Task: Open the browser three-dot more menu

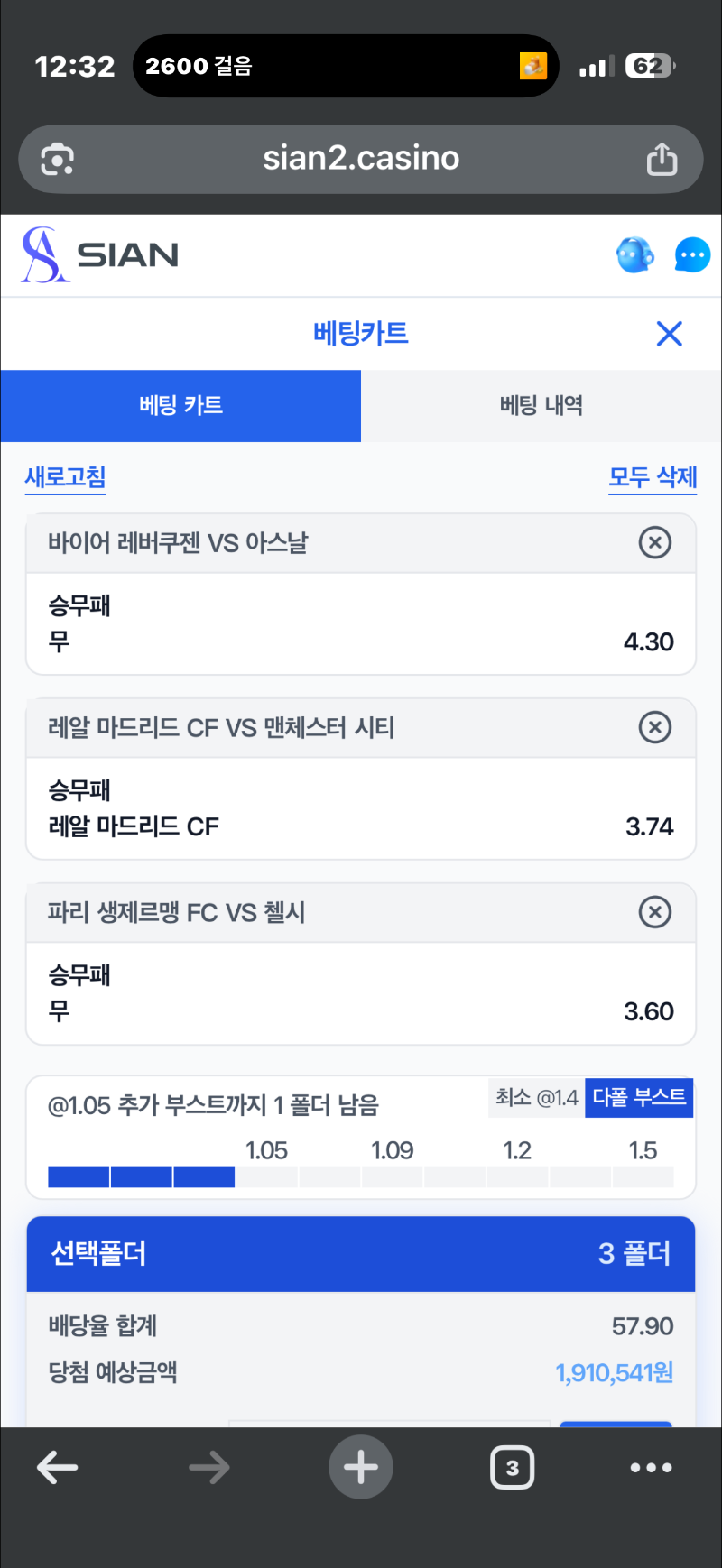Action: (651, 1468)
